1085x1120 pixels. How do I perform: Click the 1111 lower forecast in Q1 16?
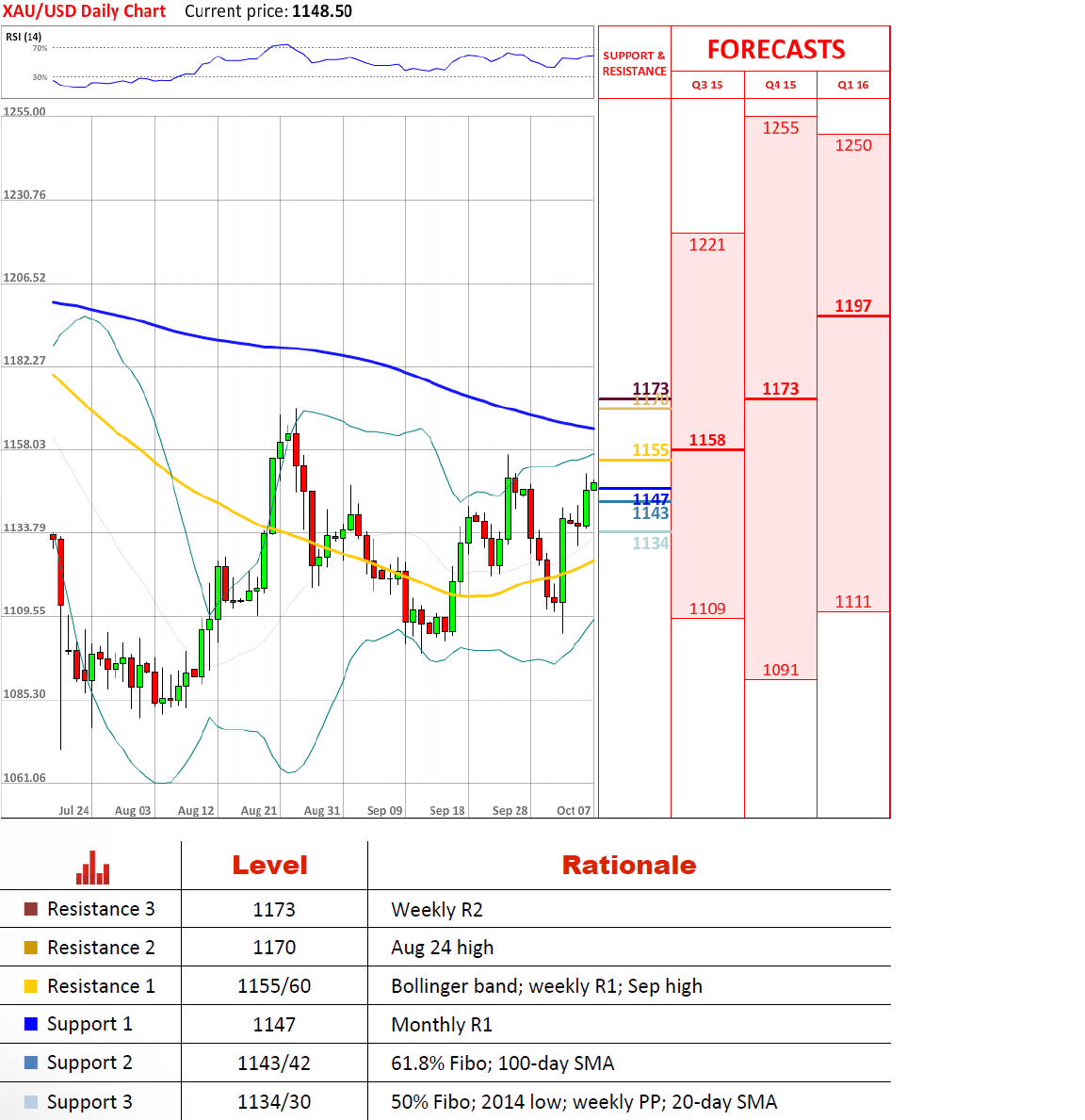[853, 601]
